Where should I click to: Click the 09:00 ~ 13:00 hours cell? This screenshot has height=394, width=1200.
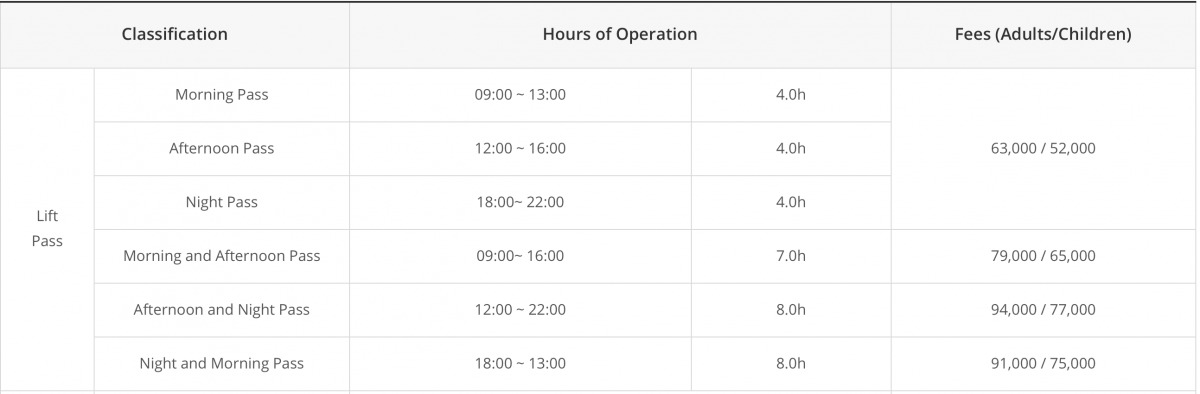click(520, 95)
